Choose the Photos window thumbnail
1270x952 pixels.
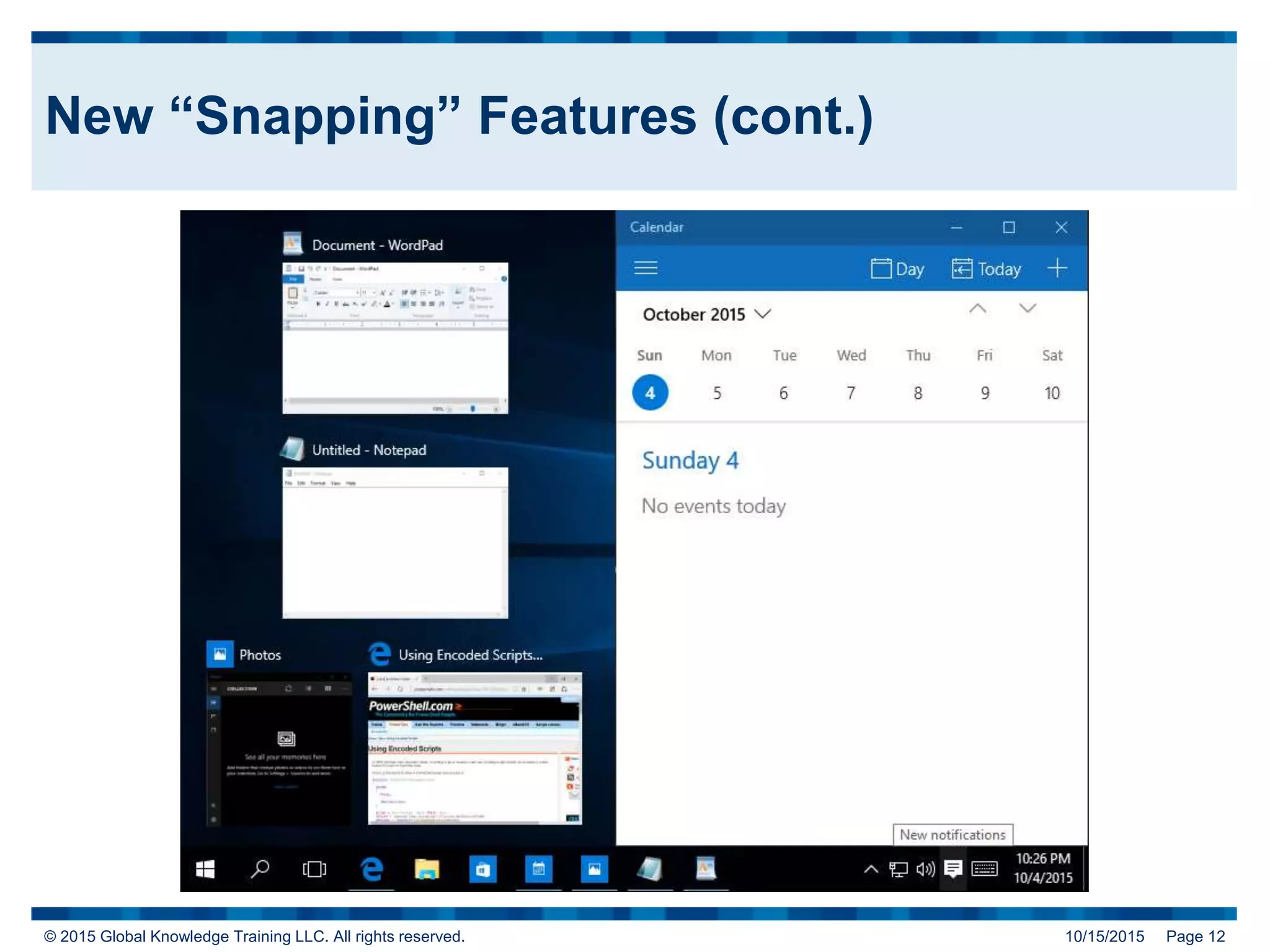(278, 749)
